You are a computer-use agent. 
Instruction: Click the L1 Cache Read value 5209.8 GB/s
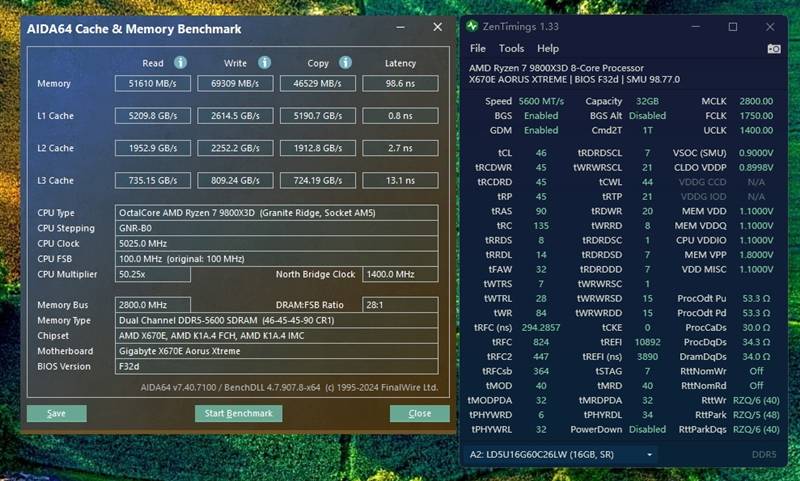[153, 116]
